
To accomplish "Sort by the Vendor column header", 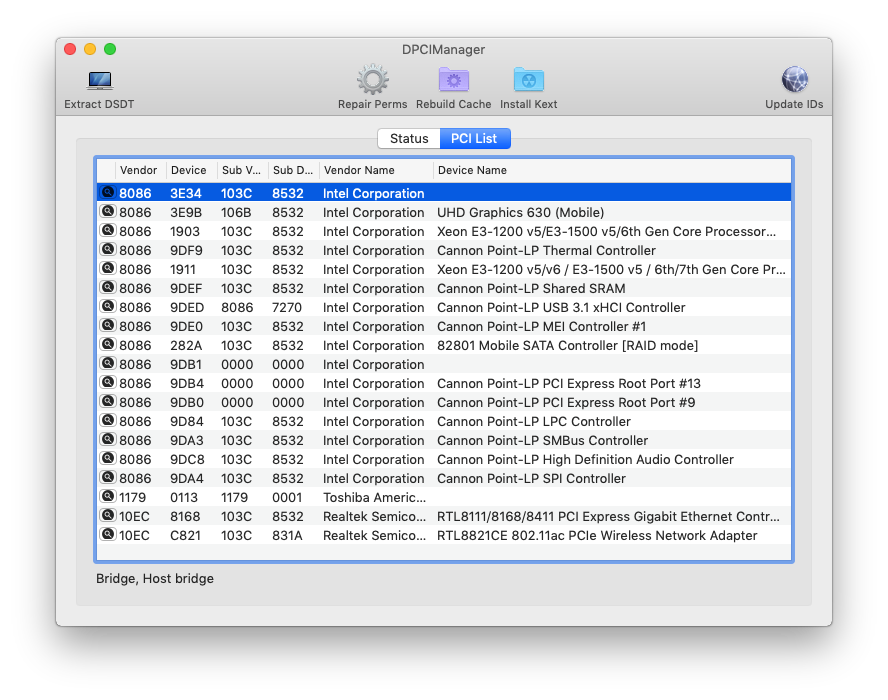I will [x=140, y=170].
